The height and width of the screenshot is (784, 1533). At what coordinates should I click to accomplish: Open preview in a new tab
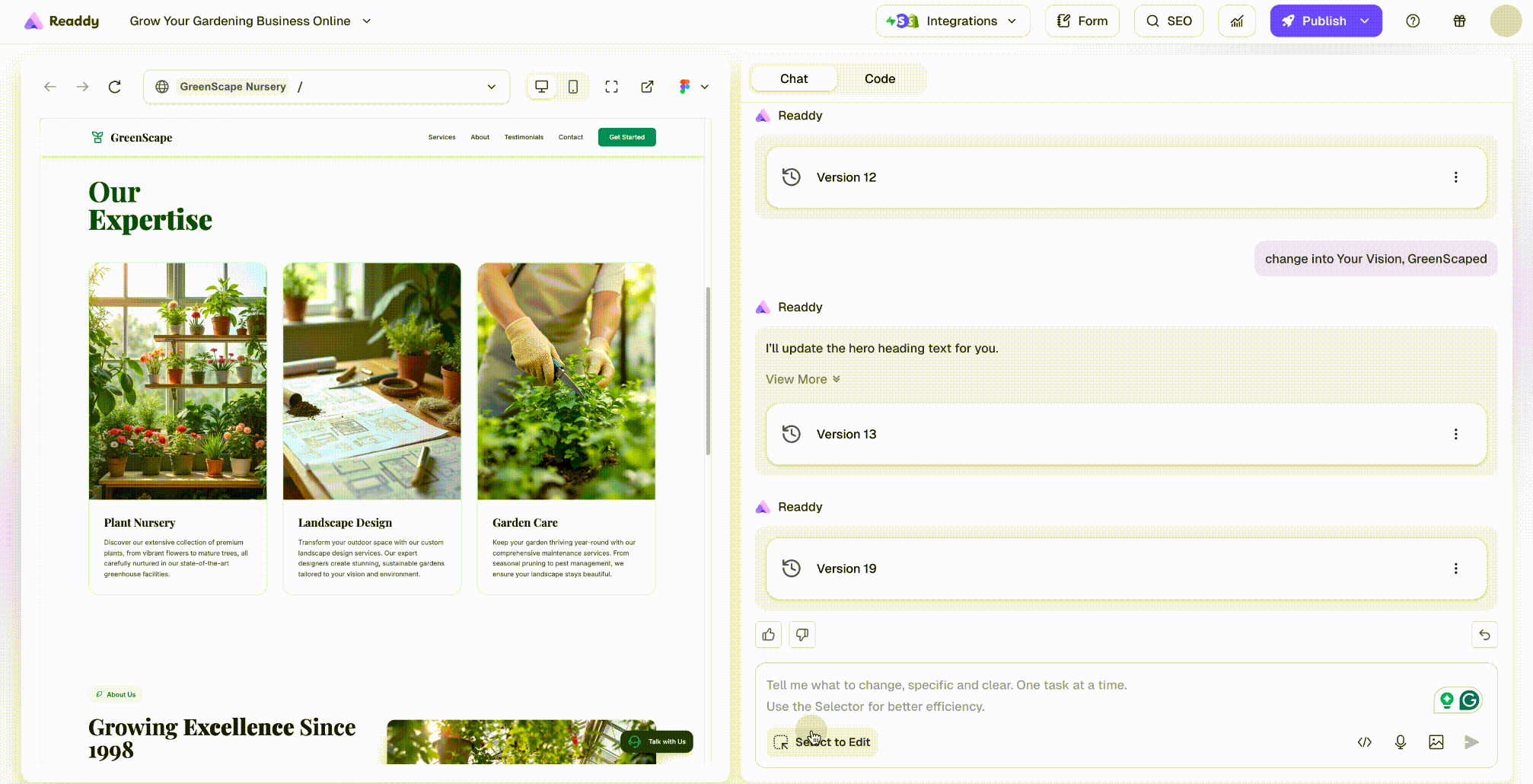648,87
